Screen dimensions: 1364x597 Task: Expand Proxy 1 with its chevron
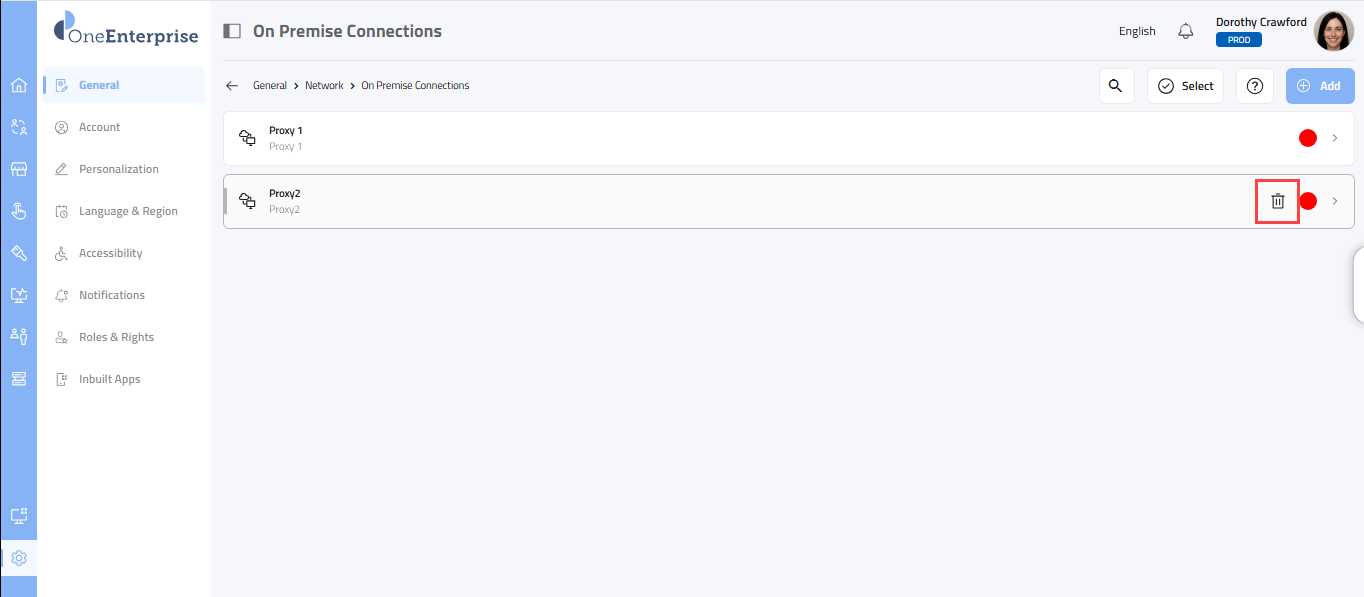[1335, 138]
